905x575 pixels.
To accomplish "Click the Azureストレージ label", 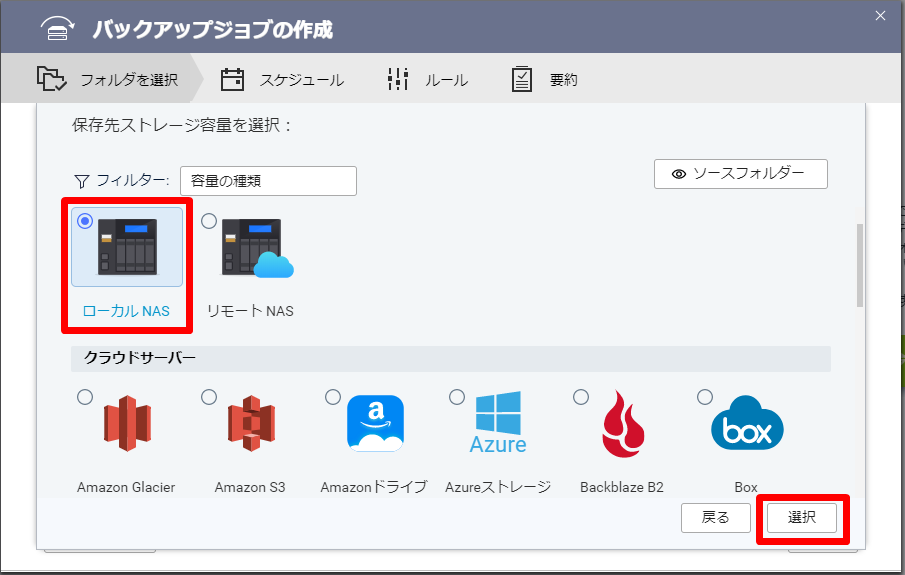I will tap(498, 487).
